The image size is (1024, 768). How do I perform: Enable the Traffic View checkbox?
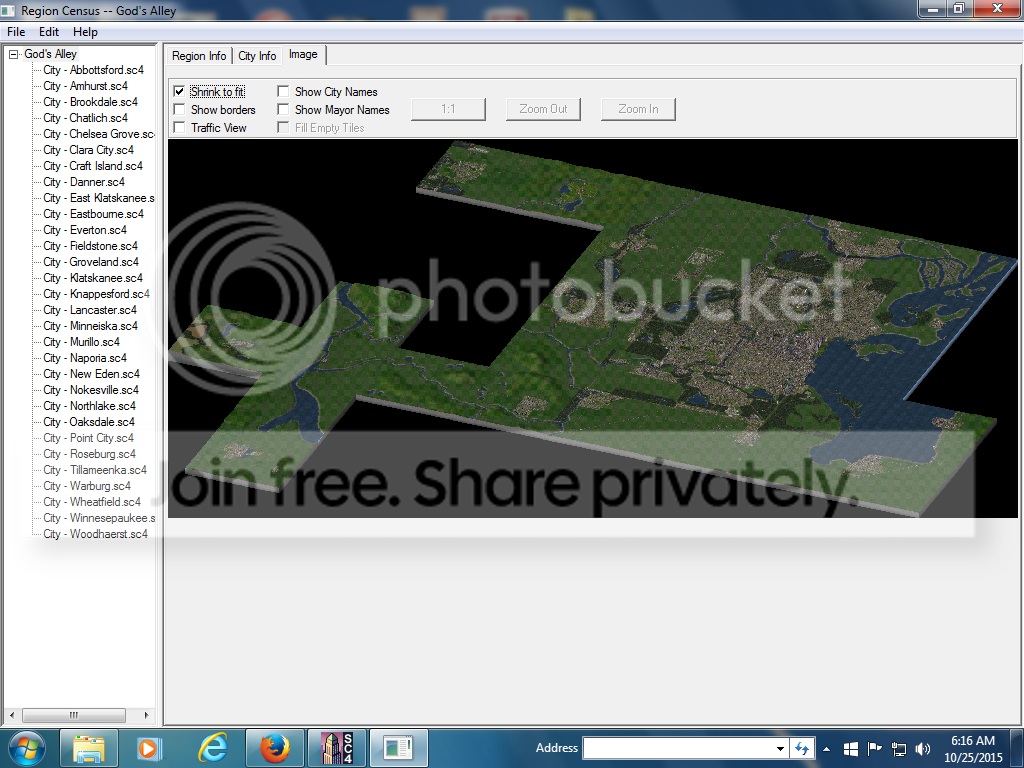(x=179, y=127)
